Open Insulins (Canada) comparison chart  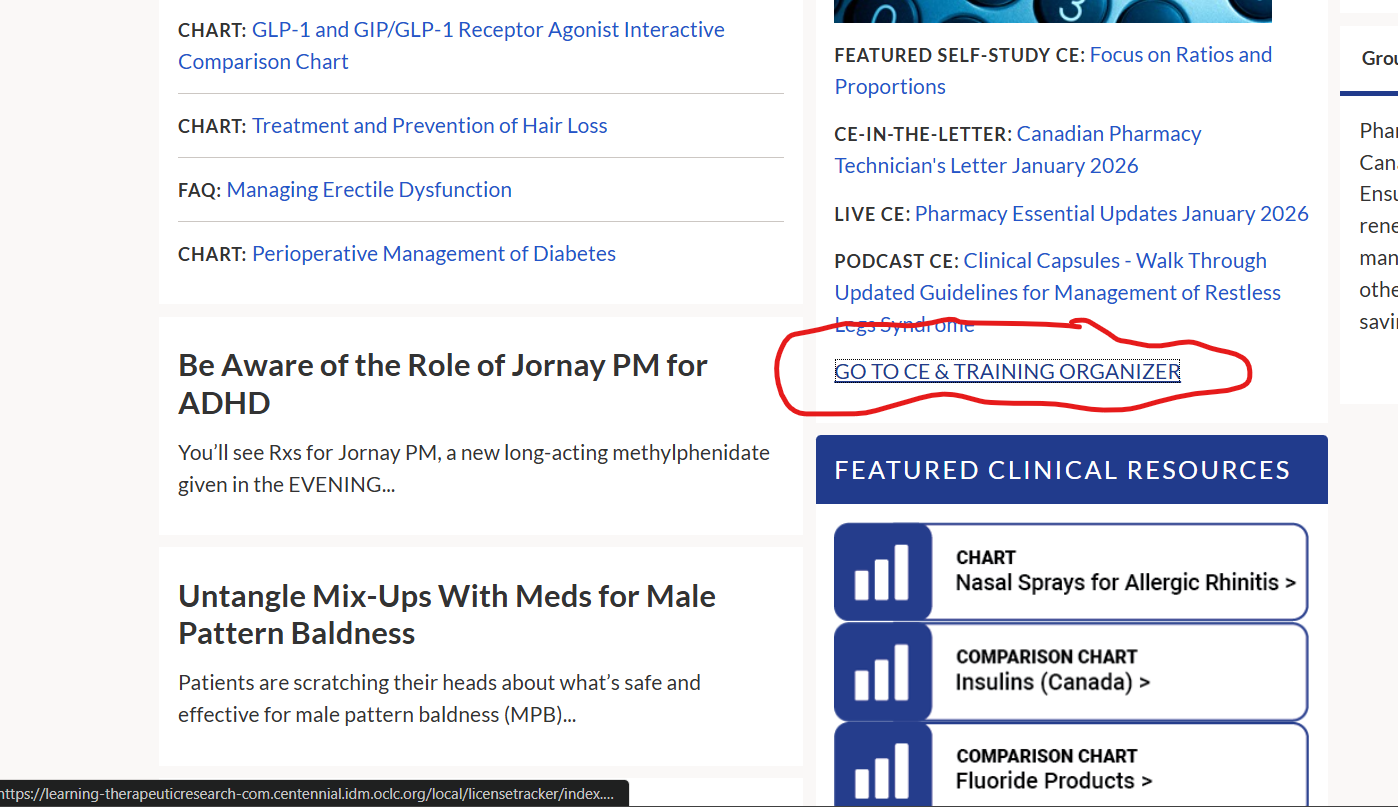tap(1052, 682)
